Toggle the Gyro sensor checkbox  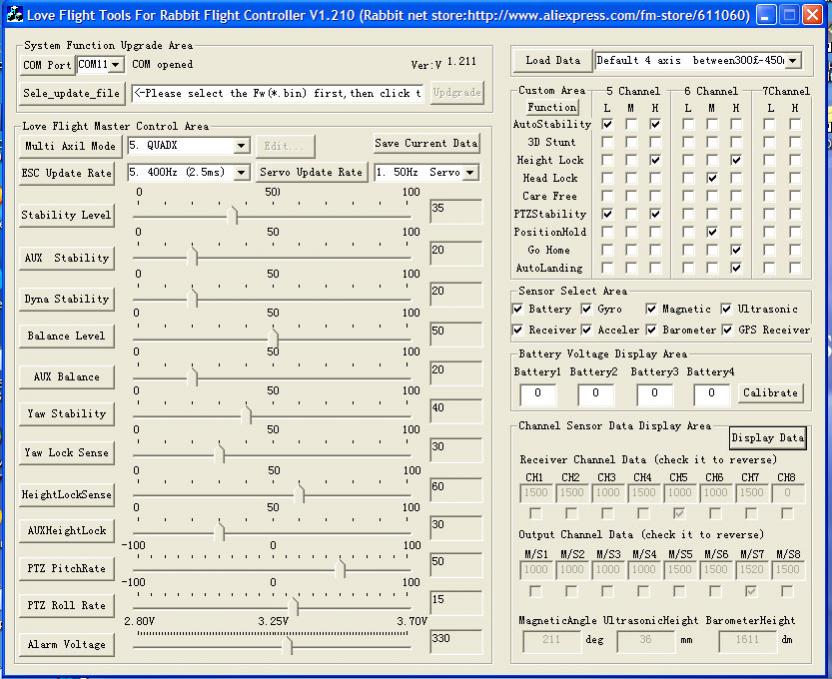pyautogui.click(x=586, y=309)
